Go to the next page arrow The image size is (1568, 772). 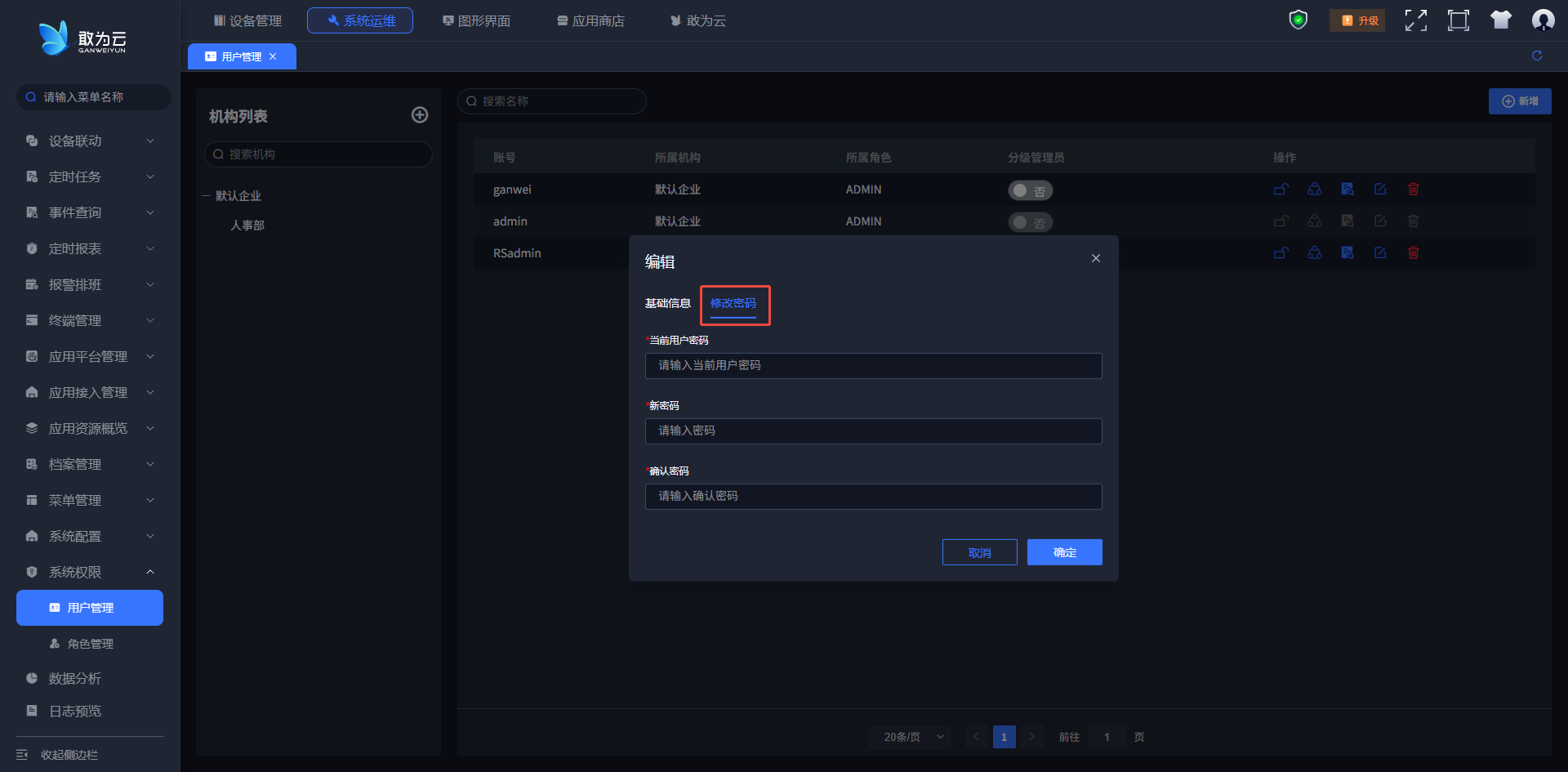(1032, 737)
